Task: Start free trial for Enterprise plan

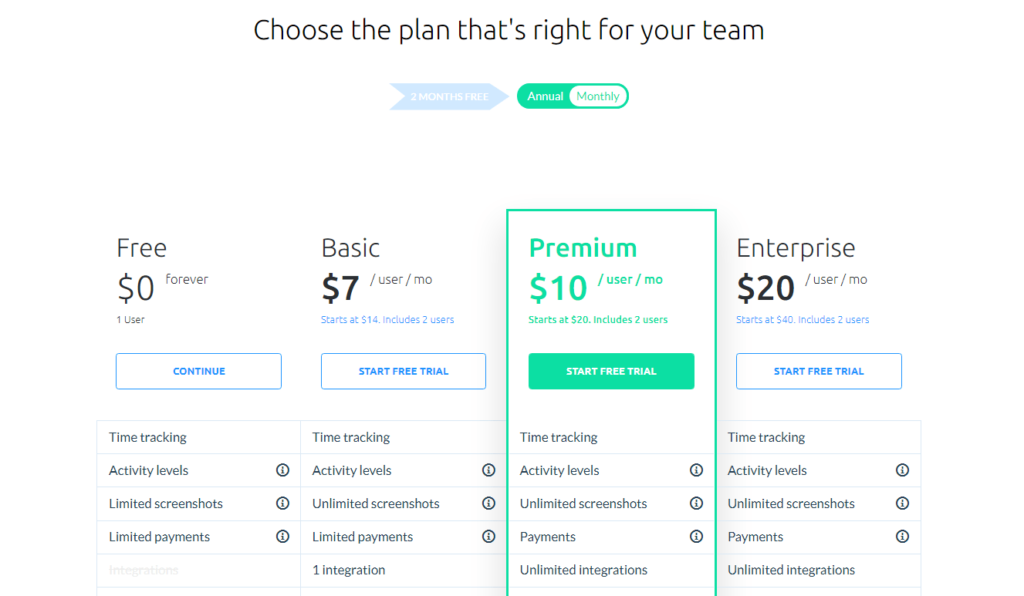Action: click(x=818, y=371)
